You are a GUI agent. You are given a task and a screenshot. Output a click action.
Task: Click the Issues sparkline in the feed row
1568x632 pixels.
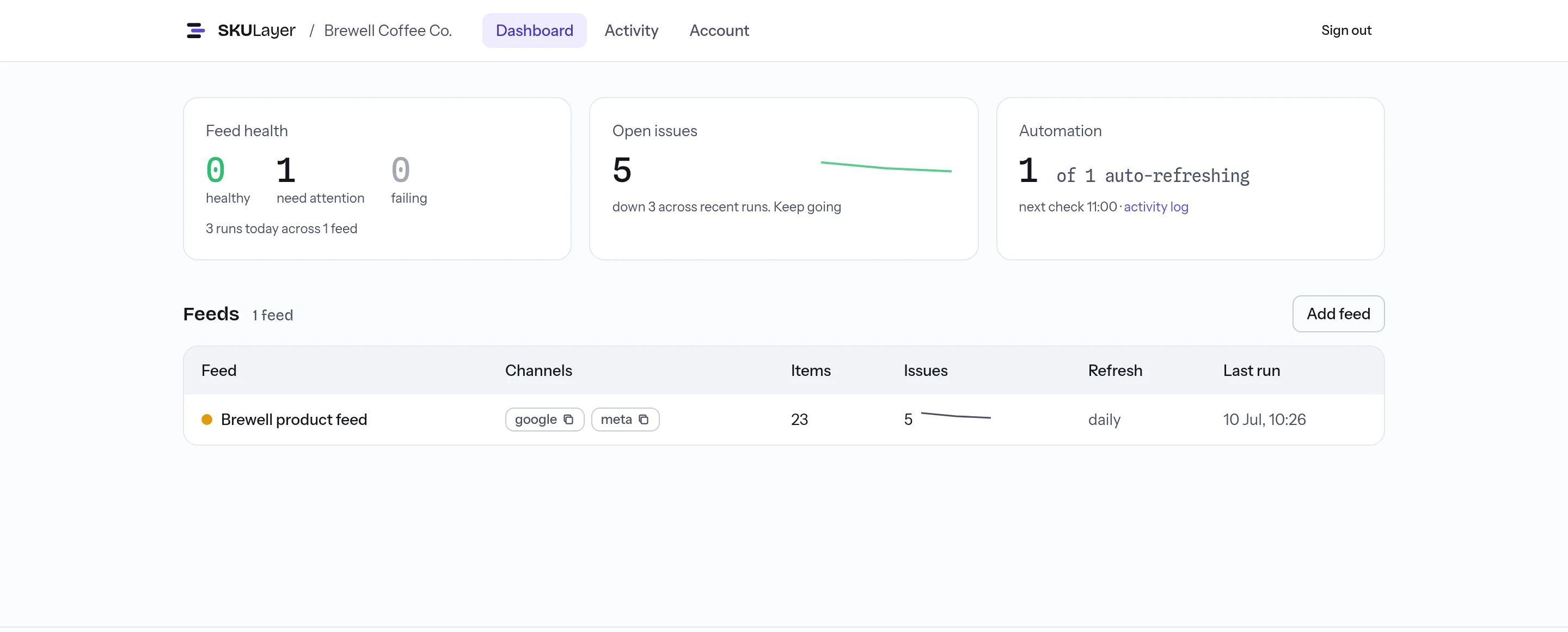(x=955, y=416)
